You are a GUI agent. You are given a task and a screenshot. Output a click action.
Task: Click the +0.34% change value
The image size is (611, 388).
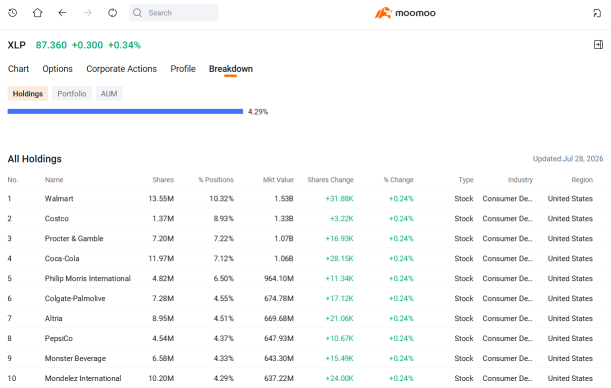[x=124, y=45]
